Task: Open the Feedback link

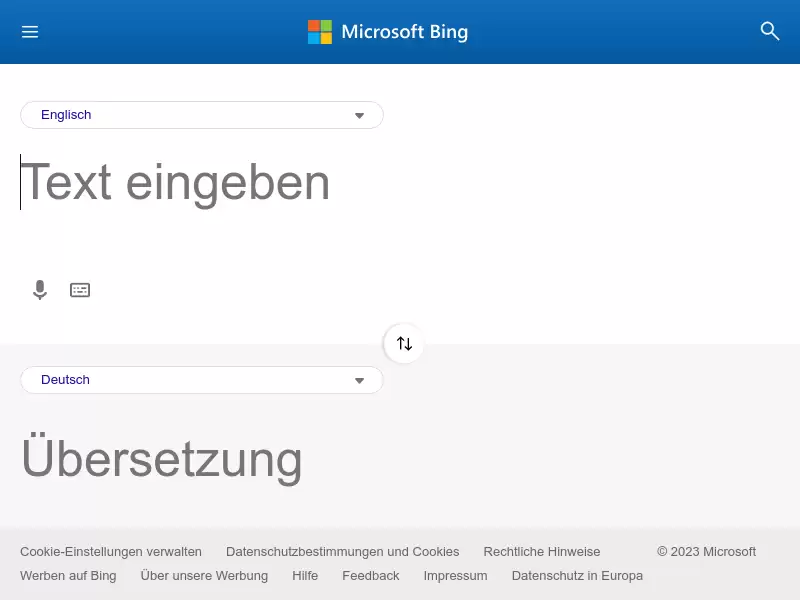Action: tap(371, 576)
